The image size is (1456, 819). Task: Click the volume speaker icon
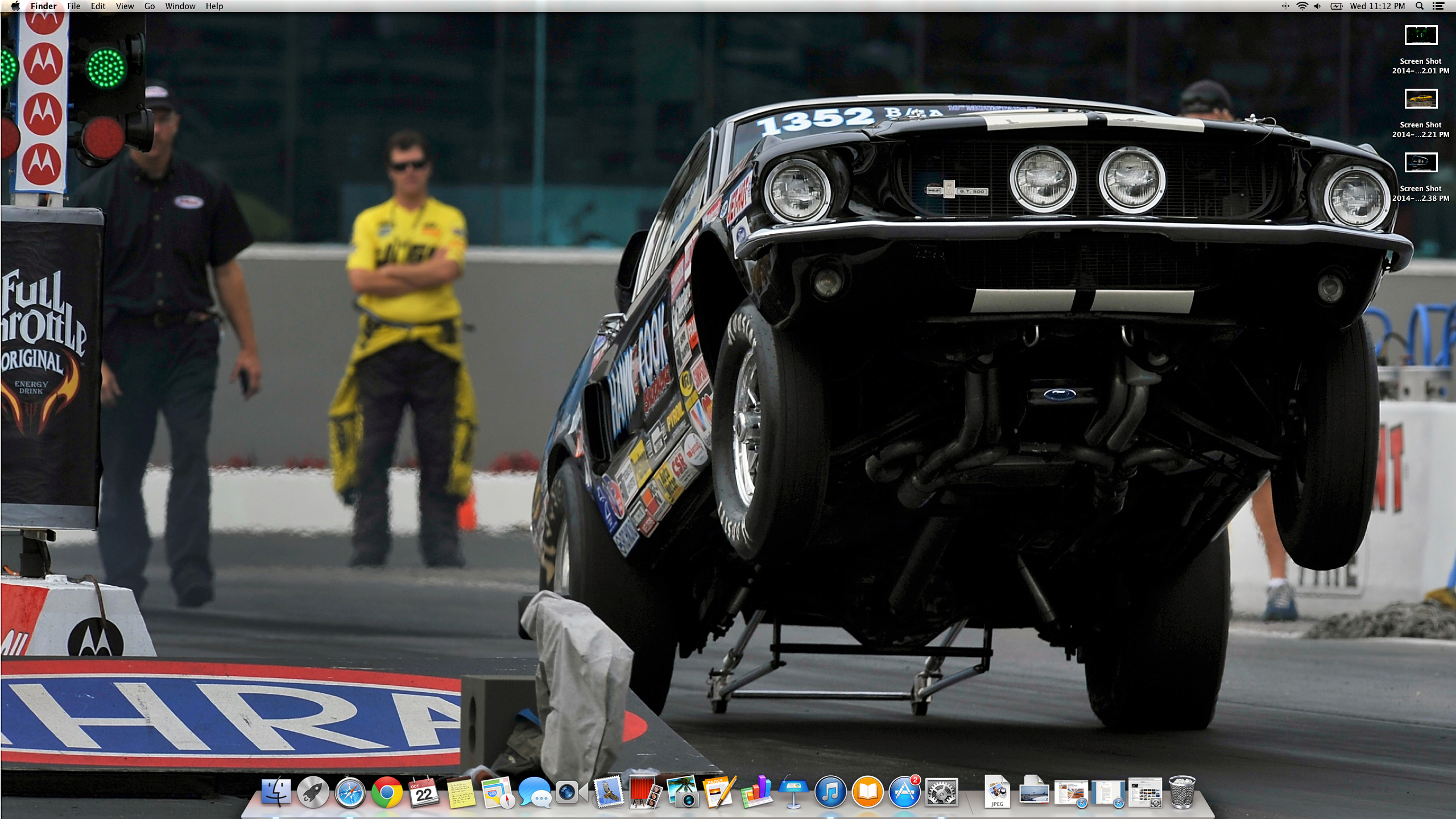1318,6
